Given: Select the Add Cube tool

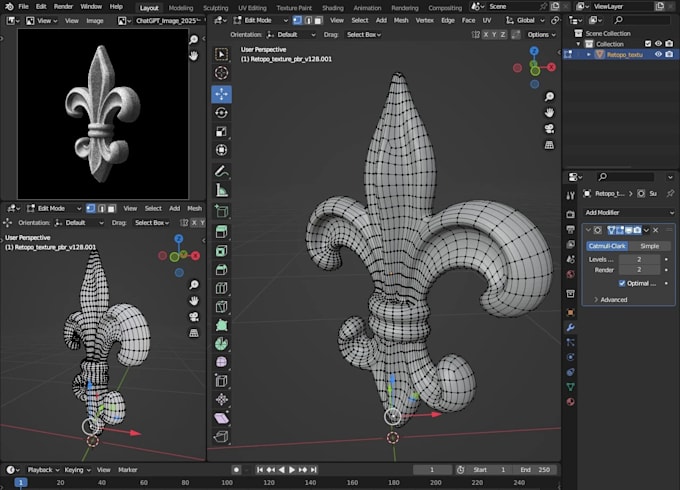Looking at the screenshot, I should tap(221, 211).
